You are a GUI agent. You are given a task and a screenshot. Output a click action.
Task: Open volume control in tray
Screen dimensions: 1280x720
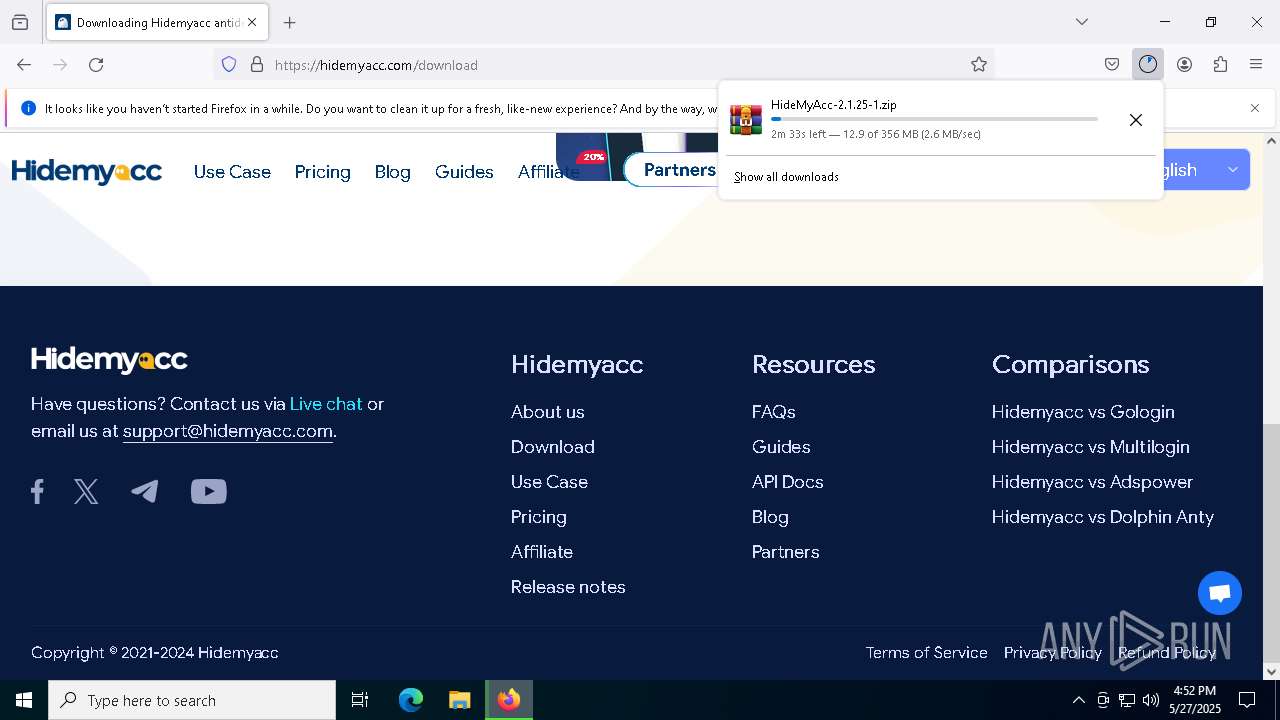coord(1150,700)
